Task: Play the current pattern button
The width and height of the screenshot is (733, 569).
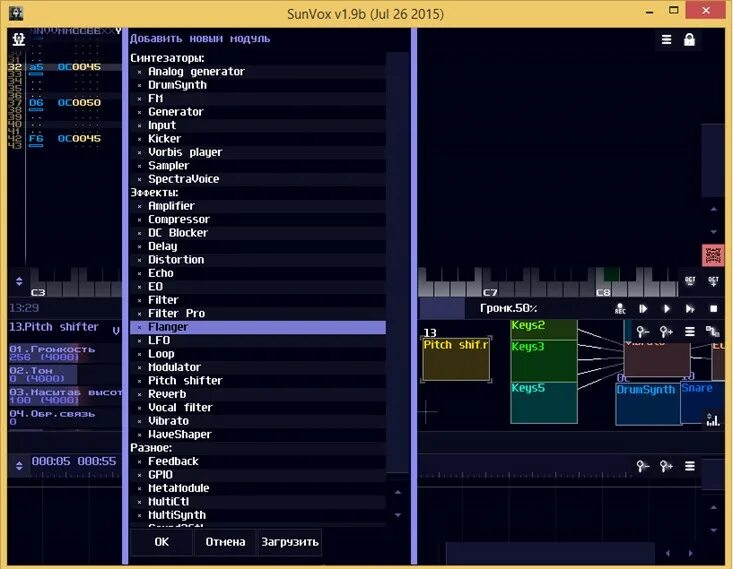Action: 690,309
